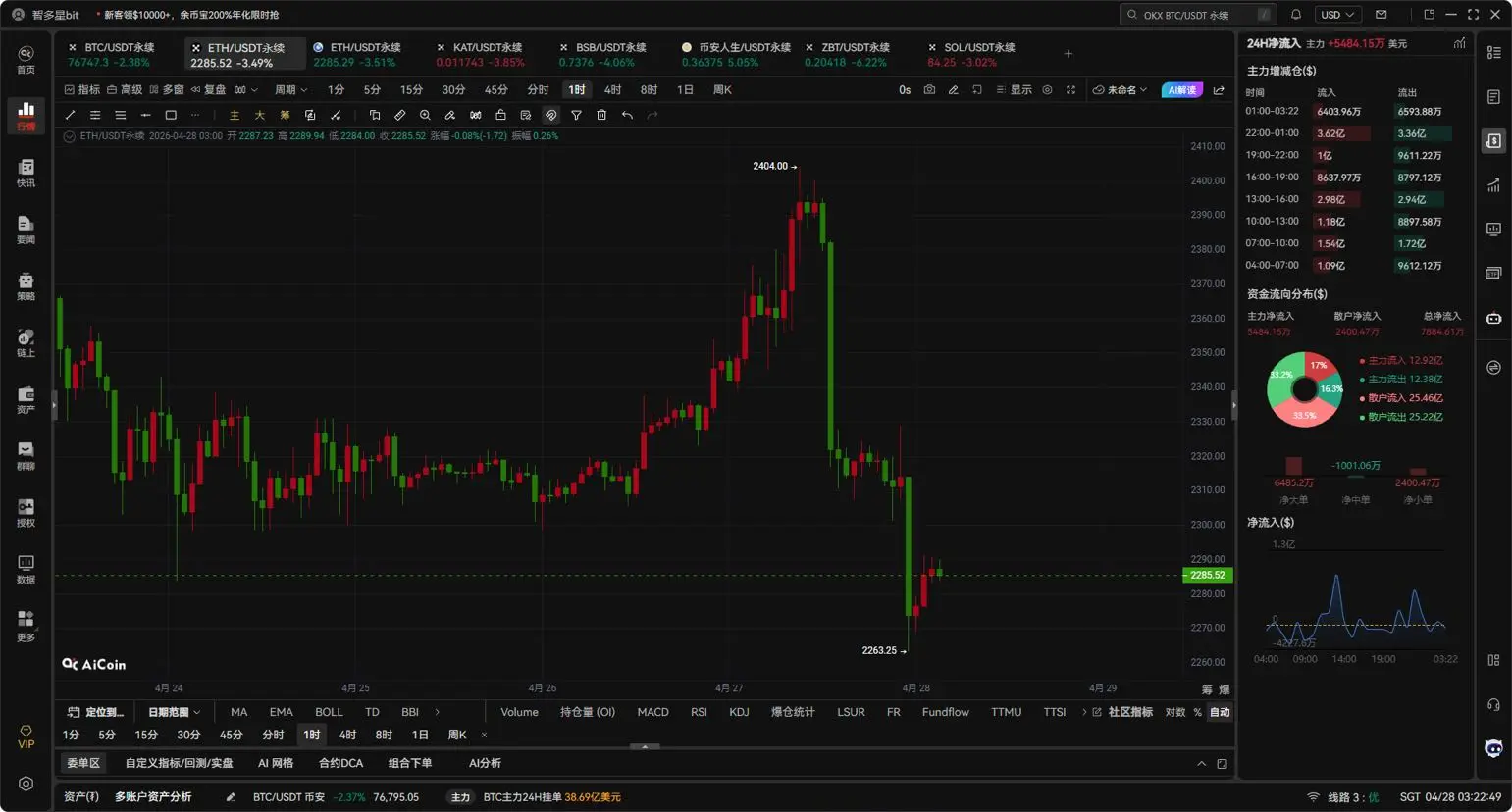The width and height of the screenshot is (1512, 812).
Task: Select the 合约DCA bottom tab
Action: (340, 763)
